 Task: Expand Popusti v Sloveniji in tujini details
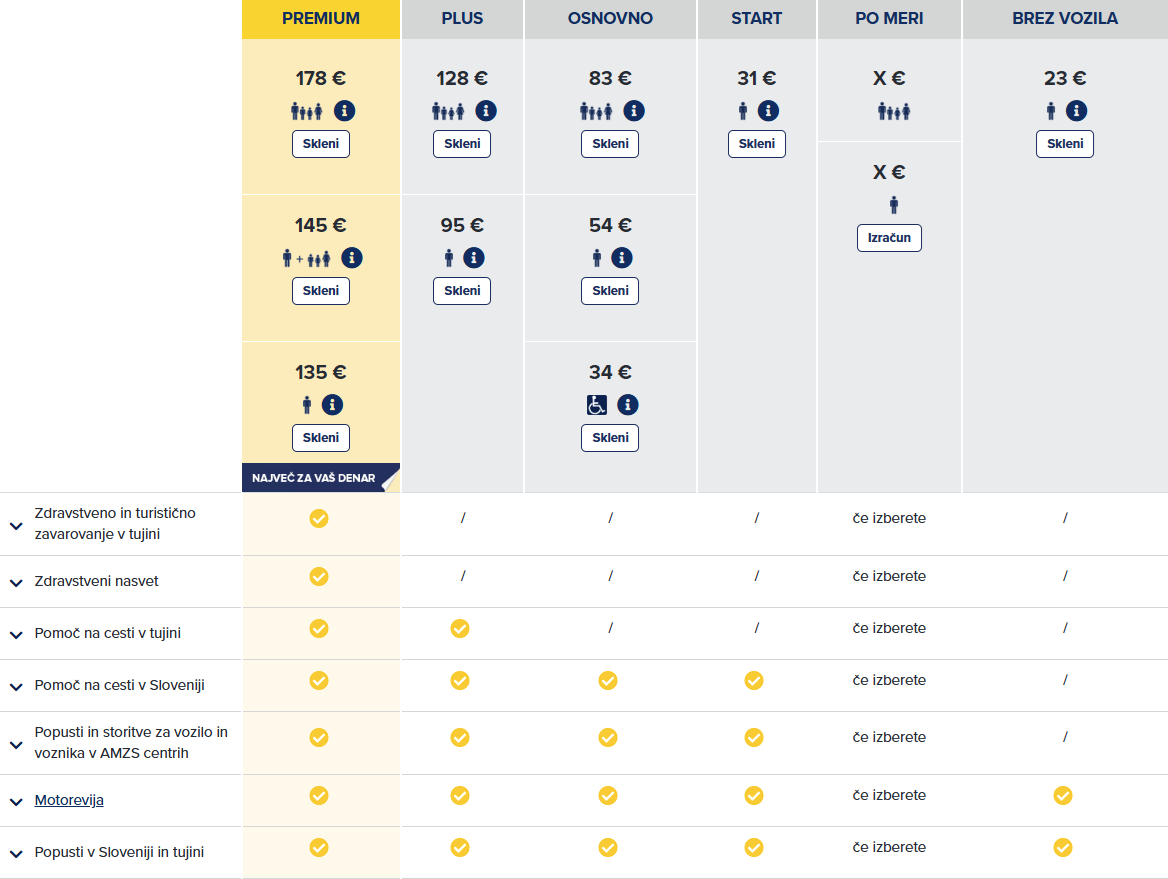16,854
